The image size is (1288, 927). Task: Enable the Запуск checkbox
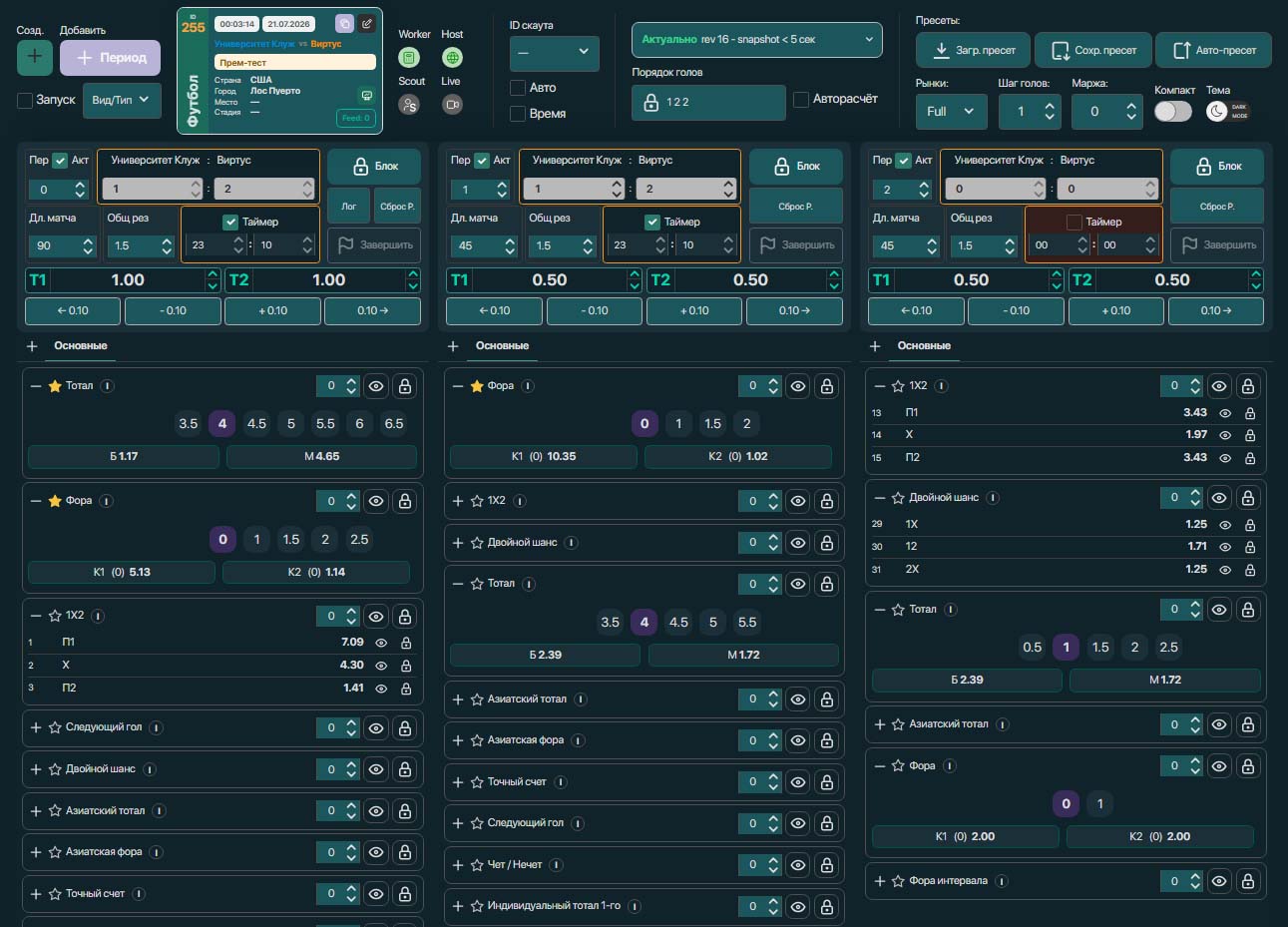pyautogui.click(x=25, y=100)
